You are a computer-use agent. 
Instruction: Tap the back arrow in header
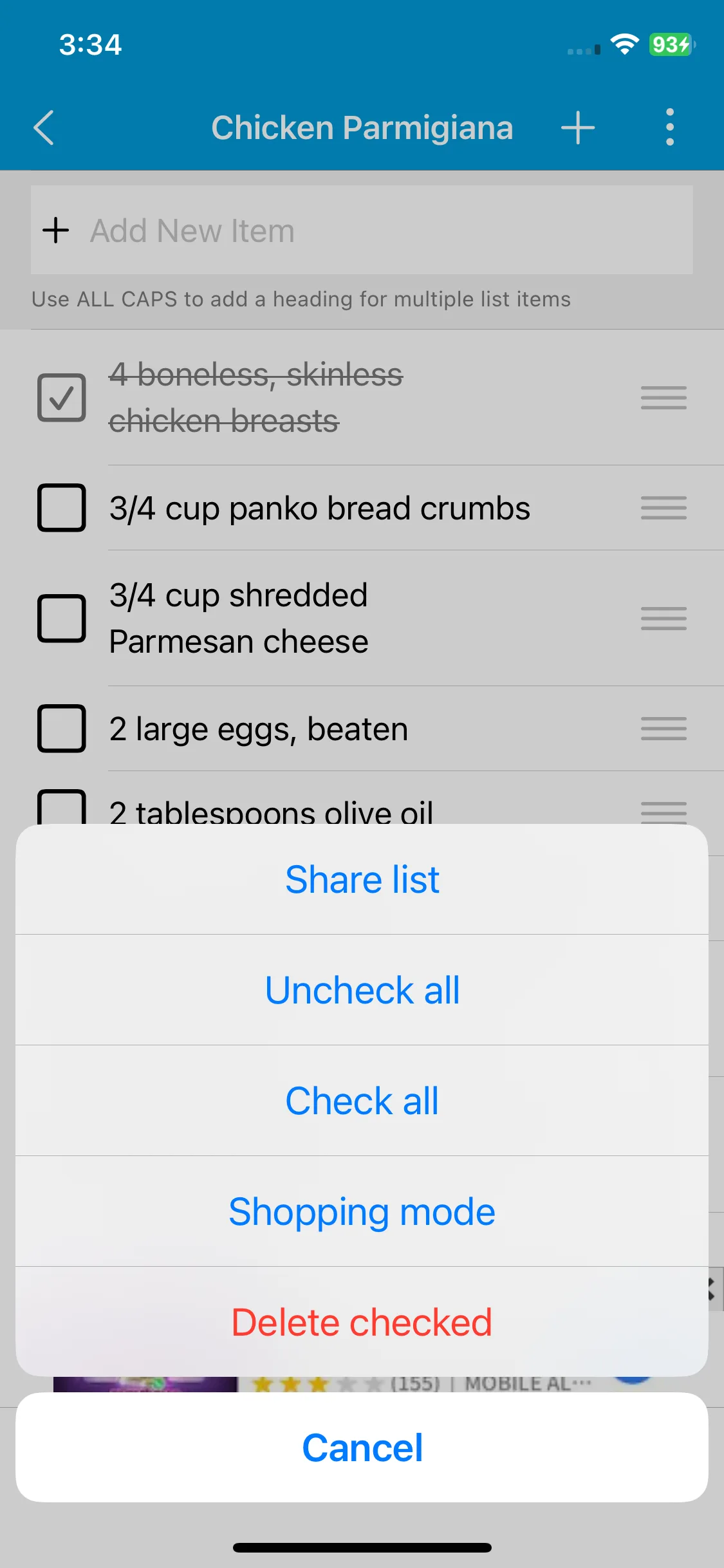click(44, 127)
